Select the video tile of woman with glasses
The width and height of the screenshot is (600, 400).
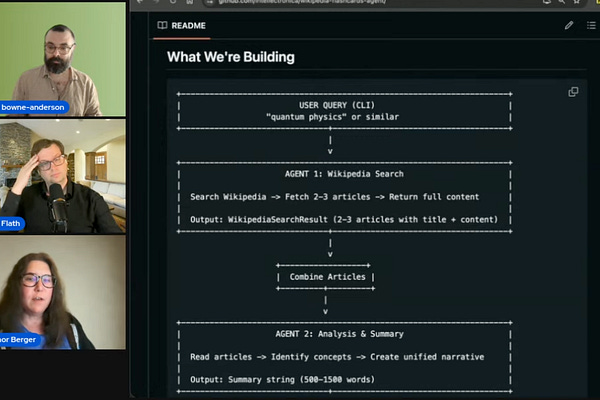tap(63, 292)
